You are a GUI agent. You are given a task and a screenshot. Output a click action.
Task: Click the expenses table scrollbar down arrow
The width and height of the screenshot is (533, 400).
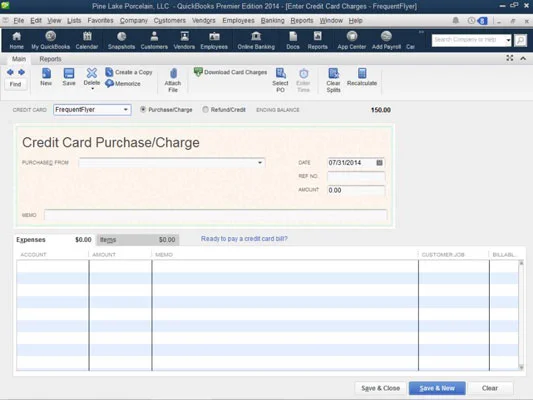coord(521,367)
